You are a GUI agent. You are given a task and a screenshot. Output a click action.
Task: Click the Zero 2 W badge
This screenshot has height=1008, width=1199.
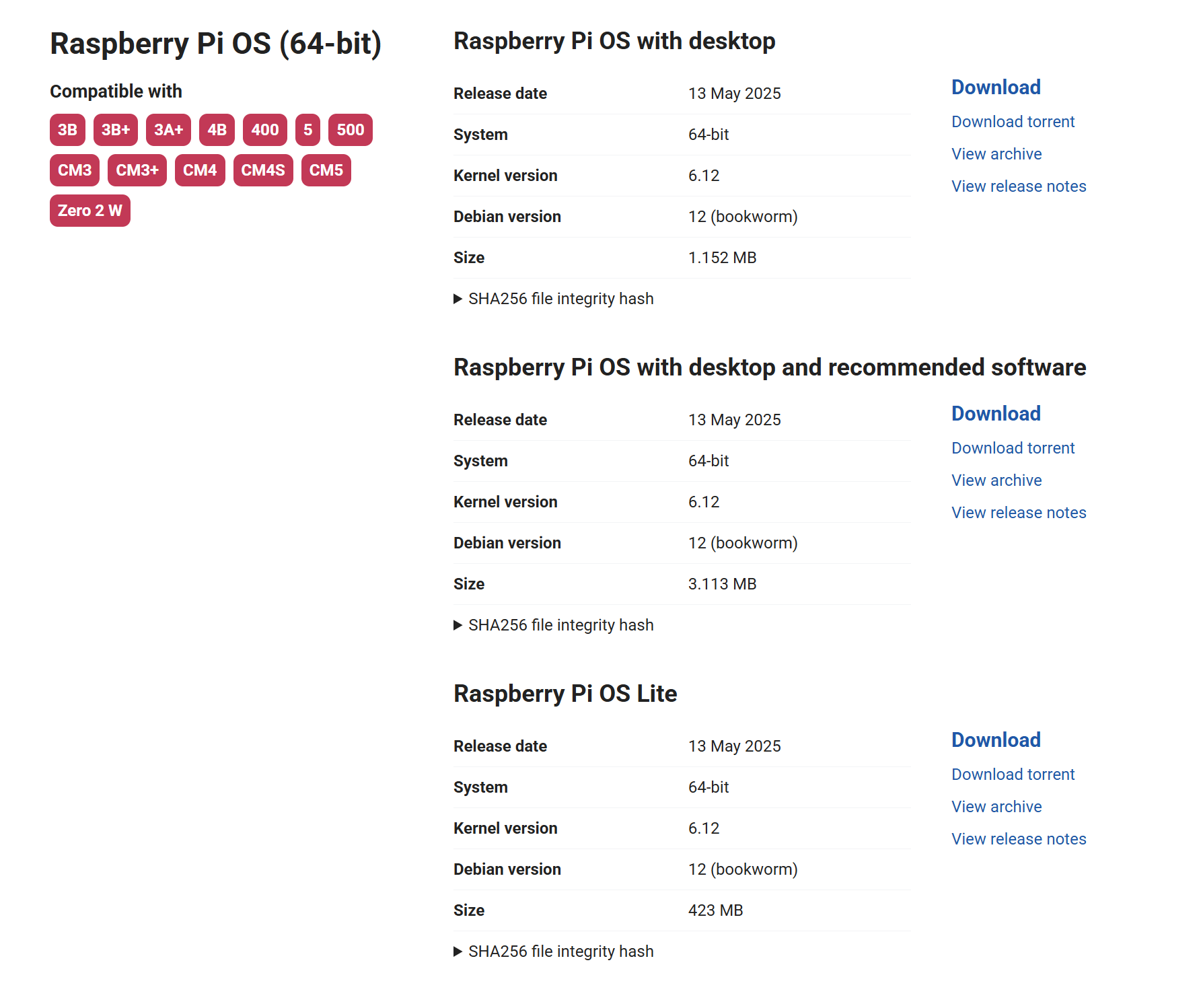[x=89, y=211]
